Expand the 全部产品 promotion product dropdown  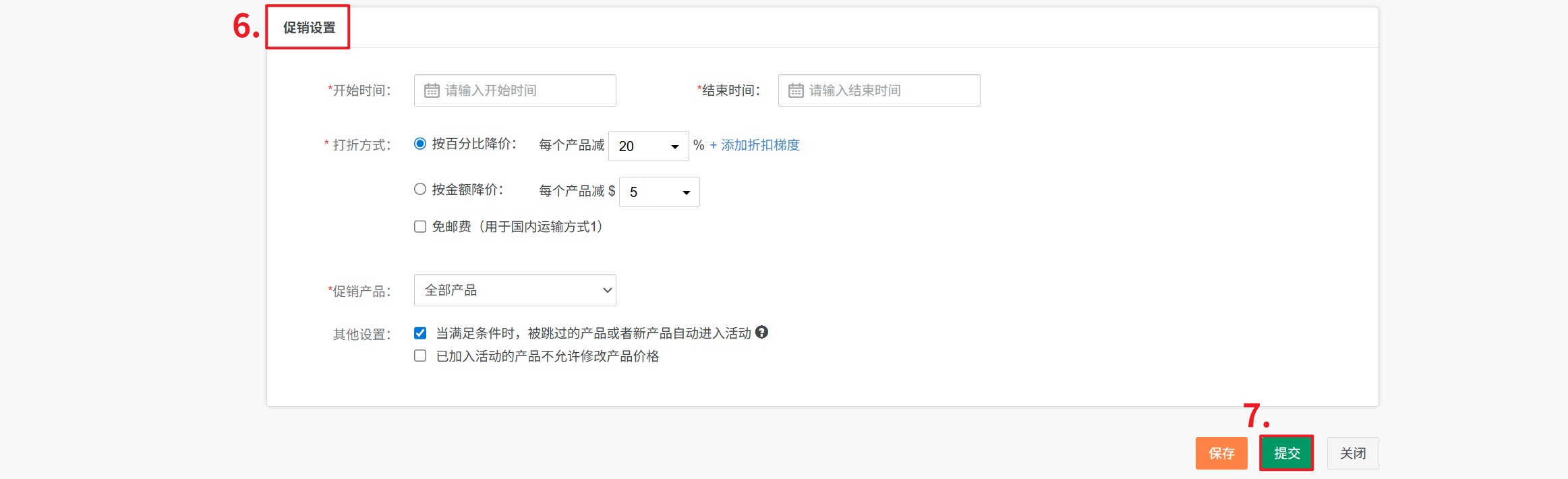(515, 290)
